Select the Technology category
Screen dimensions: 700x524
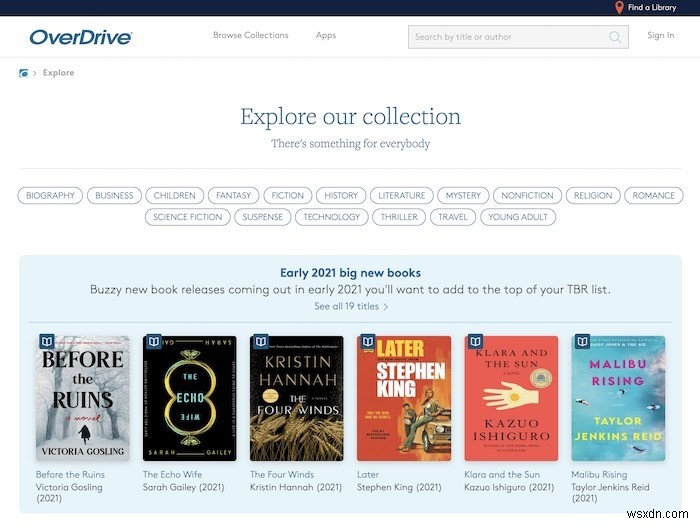[332, 217]
